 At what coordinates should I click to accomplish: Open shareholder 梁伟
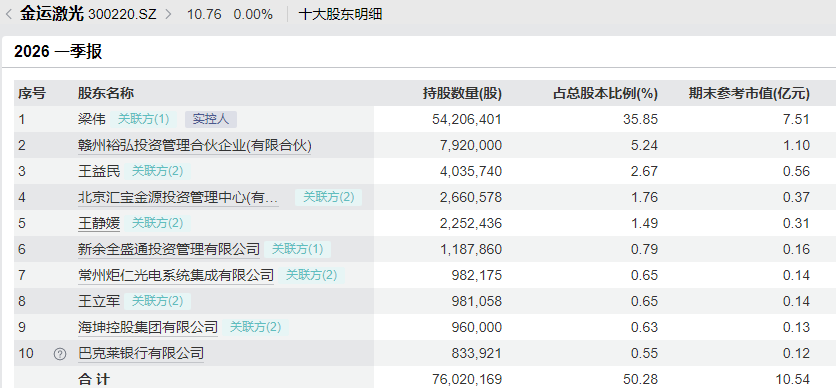[92, 119]
